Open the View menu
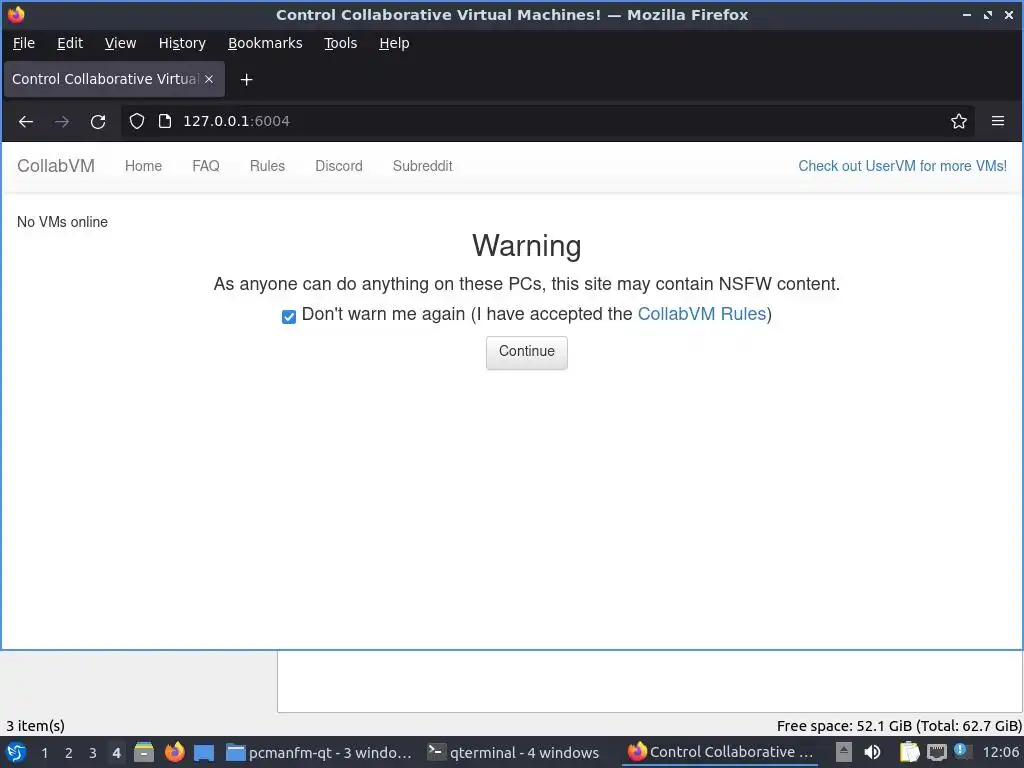Viewport: 1024px width, 768px height. pos(120,43)
